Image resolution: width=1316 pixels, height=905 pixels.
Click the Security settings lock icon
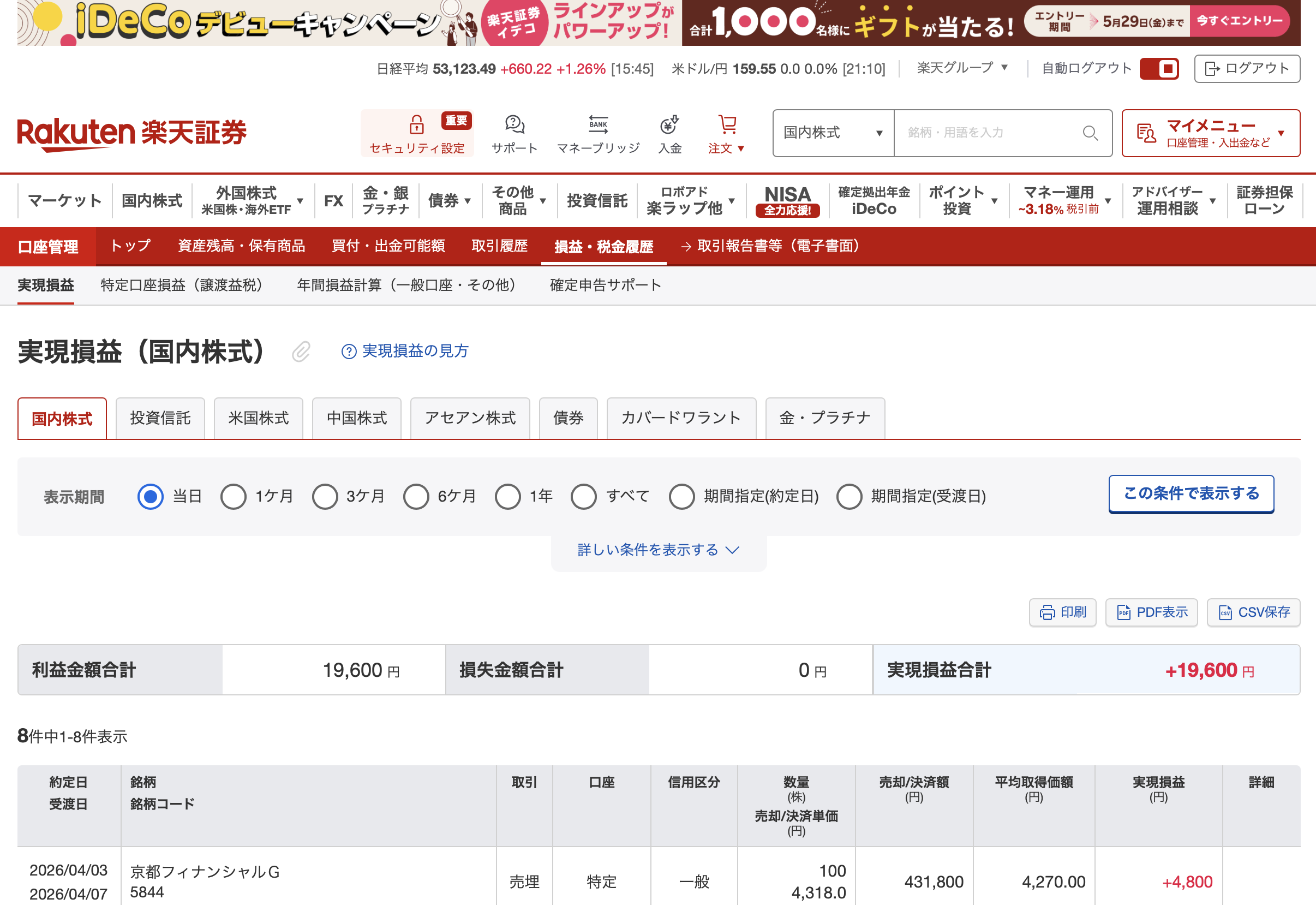[416, 124]
